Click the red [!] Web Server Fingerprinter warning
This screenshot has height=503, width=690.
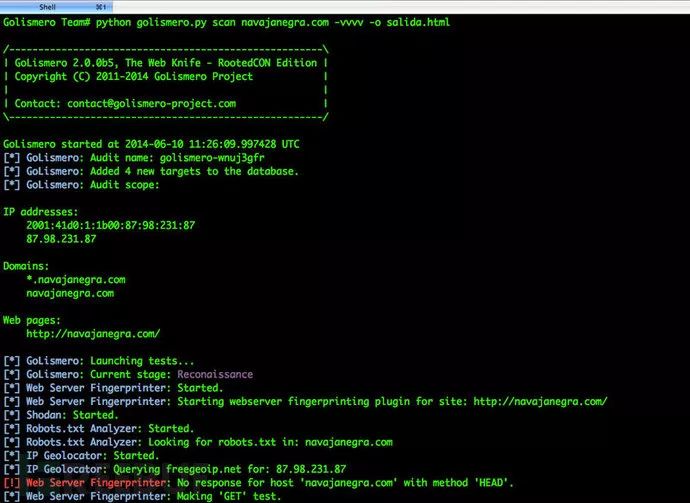pos(258,483)
